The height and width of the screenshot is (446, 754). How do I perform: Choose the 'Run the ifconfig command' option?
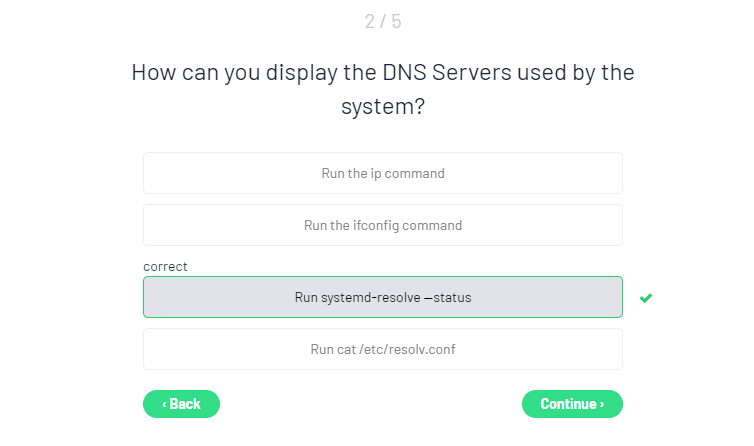pyautogui.click(x=383, y=225)
